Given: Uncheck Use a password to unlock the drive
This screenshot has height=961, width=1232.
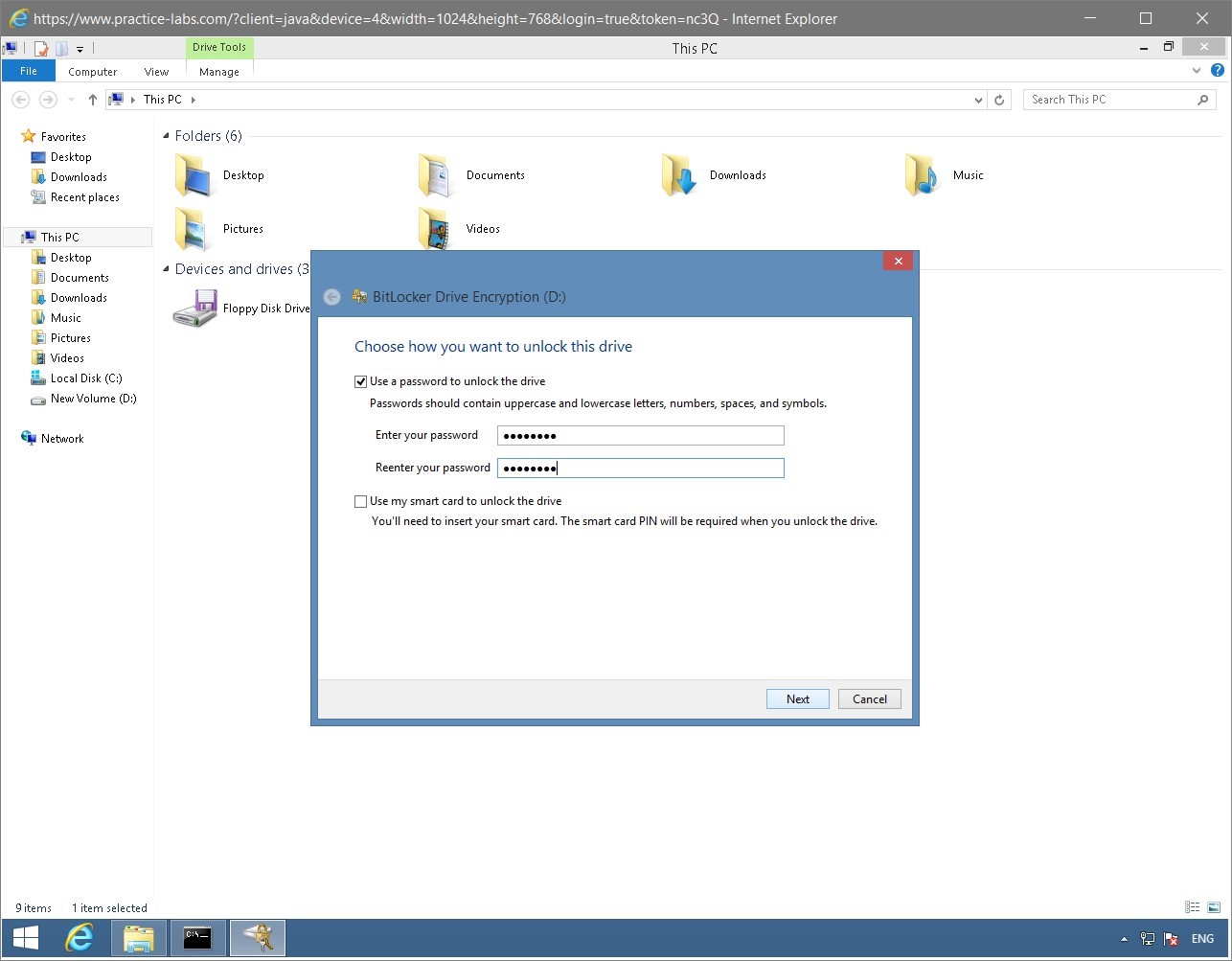Looking at the screenshot, I should 360,380.
